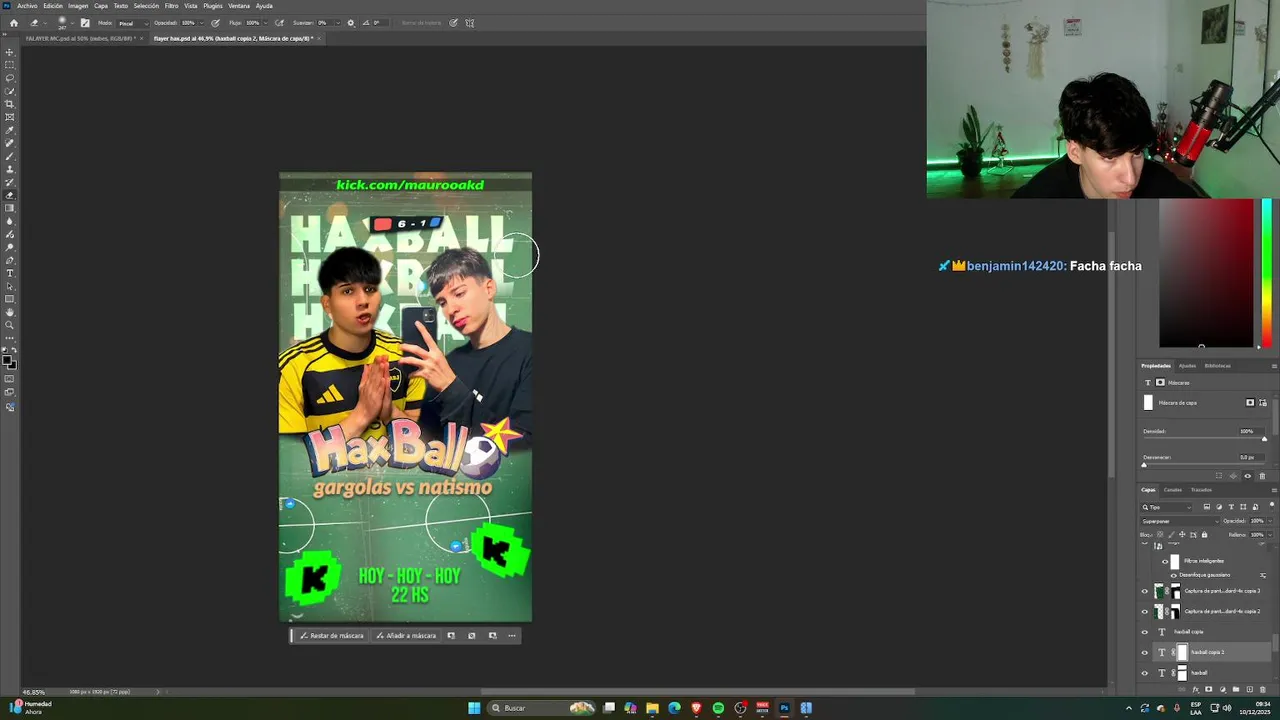Switch to the Trazados tab
Screen dimensions: 1280x720
point(1201,490)
